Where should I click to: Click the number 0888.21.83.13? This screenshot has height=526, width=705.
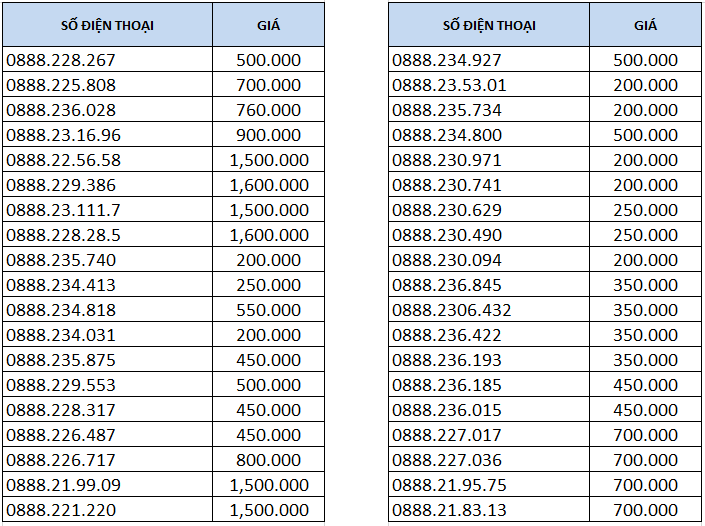pyautogui.click(x=449, y=510)
